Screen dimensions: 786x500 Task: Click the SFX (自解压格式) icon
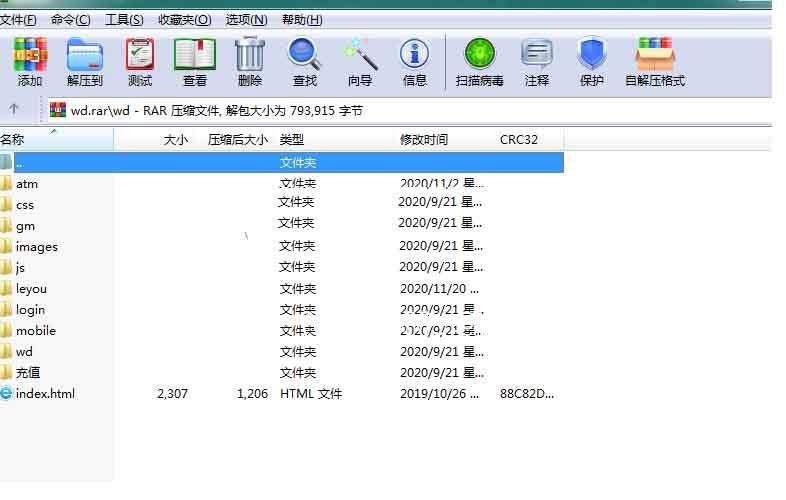click(x=655, y=61)
